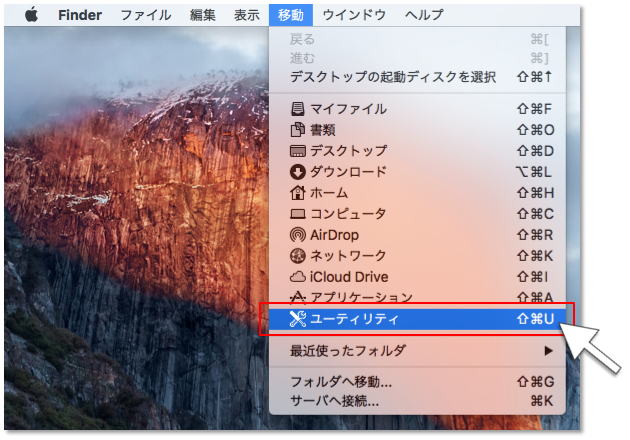Open the 表示 menu
The height and width of the screenshot is (440, 630).
(x=247, y=15)
